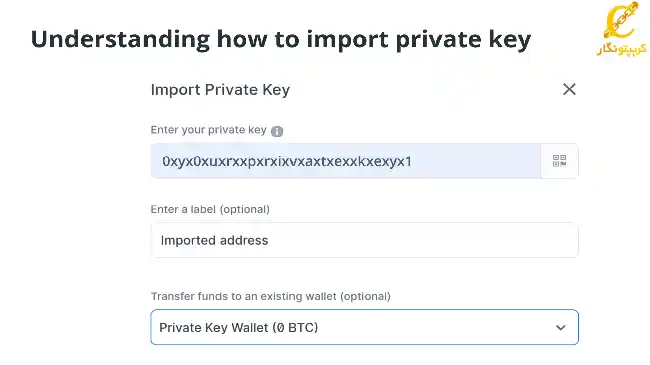Click the golden chain logo icon
This screenshot has width=650, height=365.
coord(621,20)
